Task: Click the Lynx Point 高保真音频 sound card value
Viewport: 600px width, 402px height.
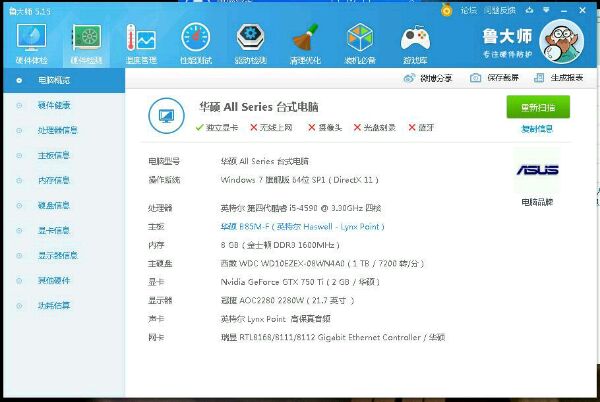Action: [x=276, y=319]
